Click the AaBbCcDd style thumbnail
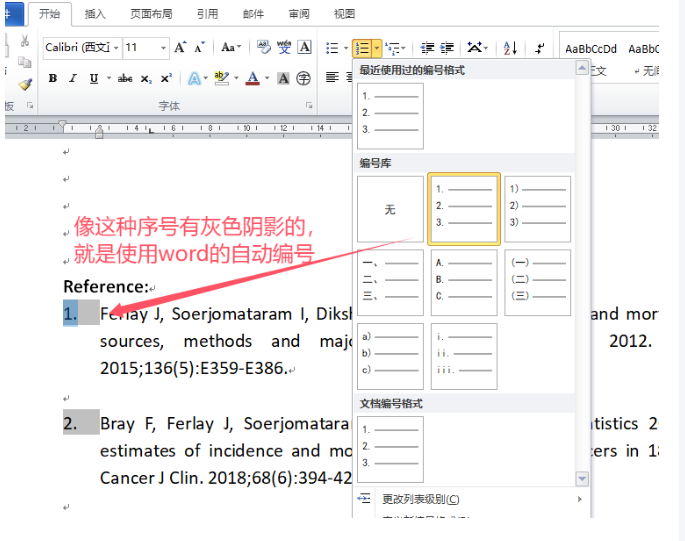685x541 pixels. (591, 49)
